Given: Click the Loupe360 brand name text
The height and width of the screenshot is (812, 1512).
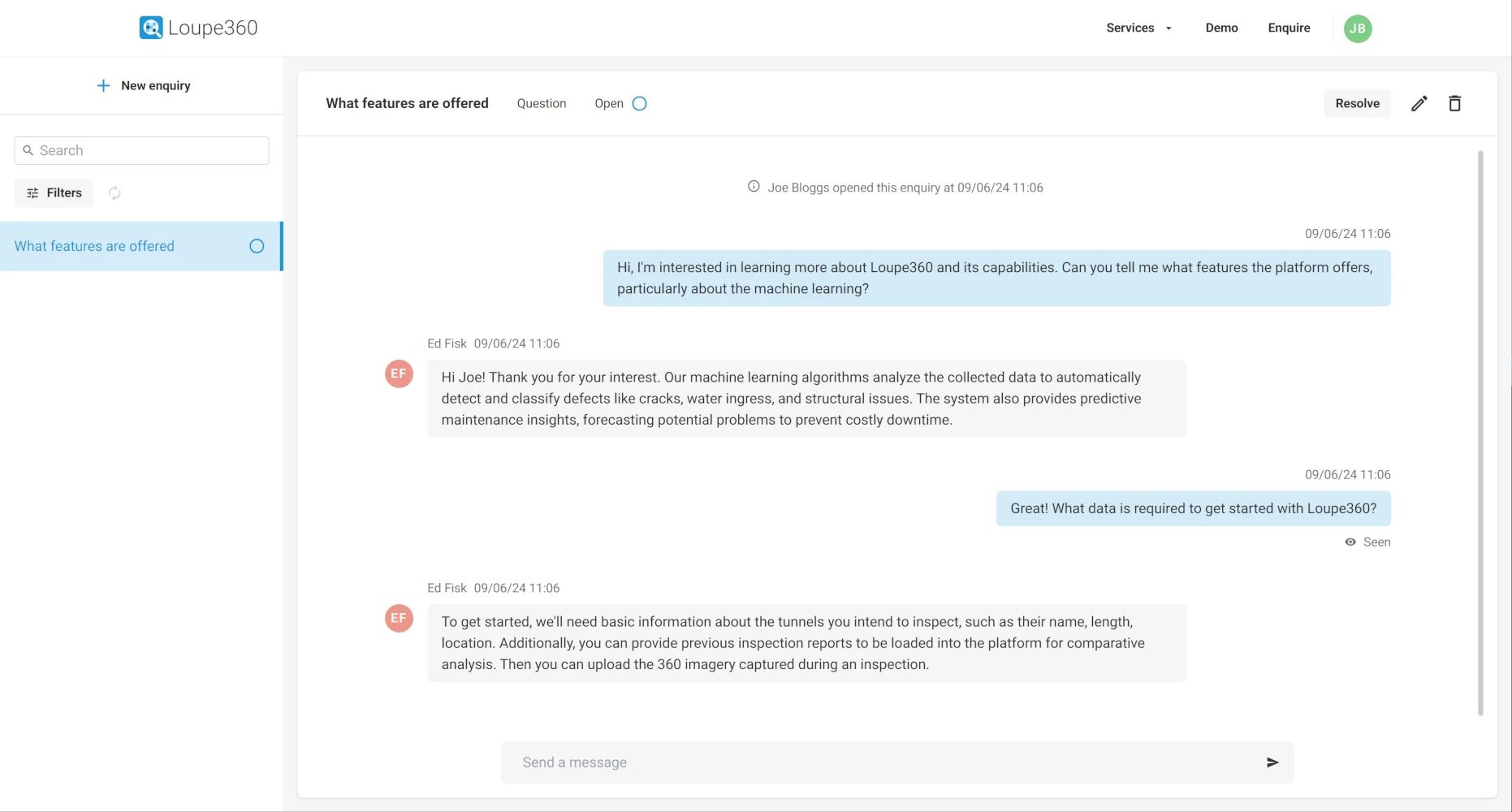Looking at the screenshot, I should point(213,28).
